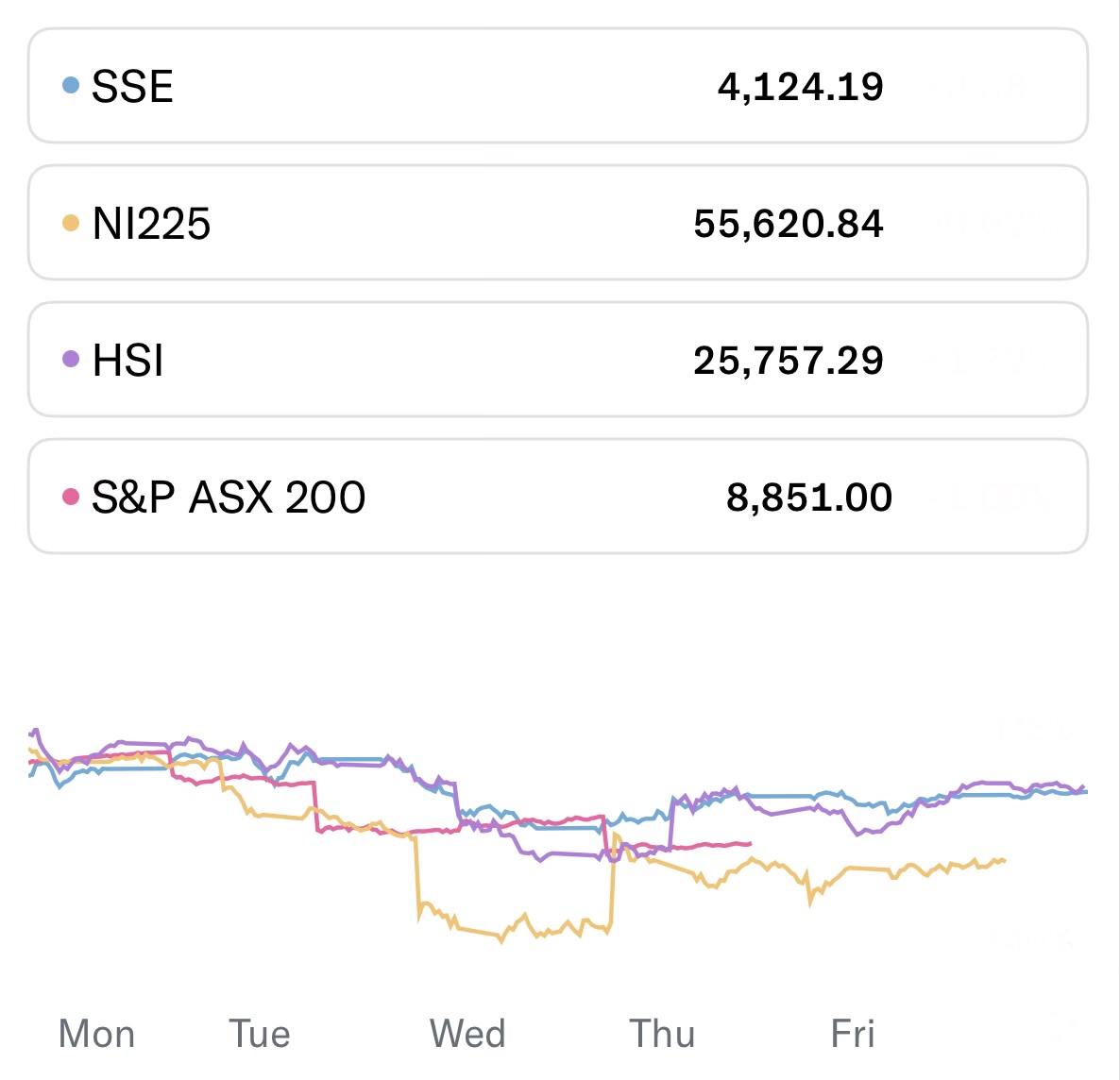
Task: Open the HSI index label
Action: click(127, 361)
